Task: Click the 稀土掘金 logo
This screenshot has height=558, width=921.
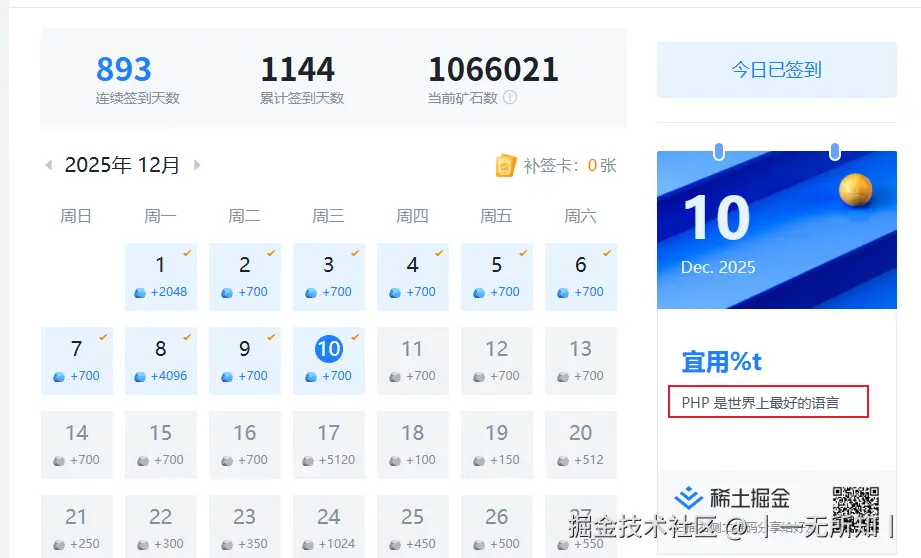Action: click(732, 498)
